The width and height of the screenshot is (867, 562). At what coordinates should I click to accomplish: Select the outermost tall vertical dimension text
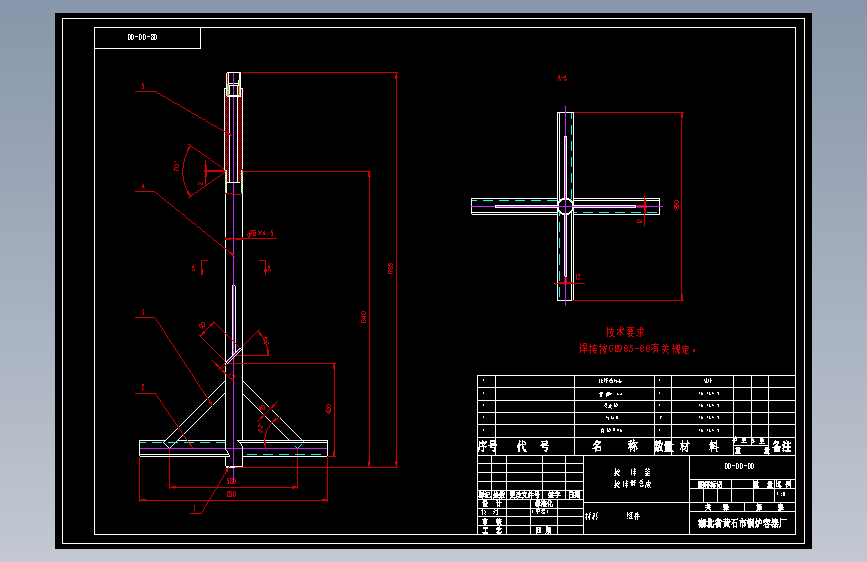point(390,268)
